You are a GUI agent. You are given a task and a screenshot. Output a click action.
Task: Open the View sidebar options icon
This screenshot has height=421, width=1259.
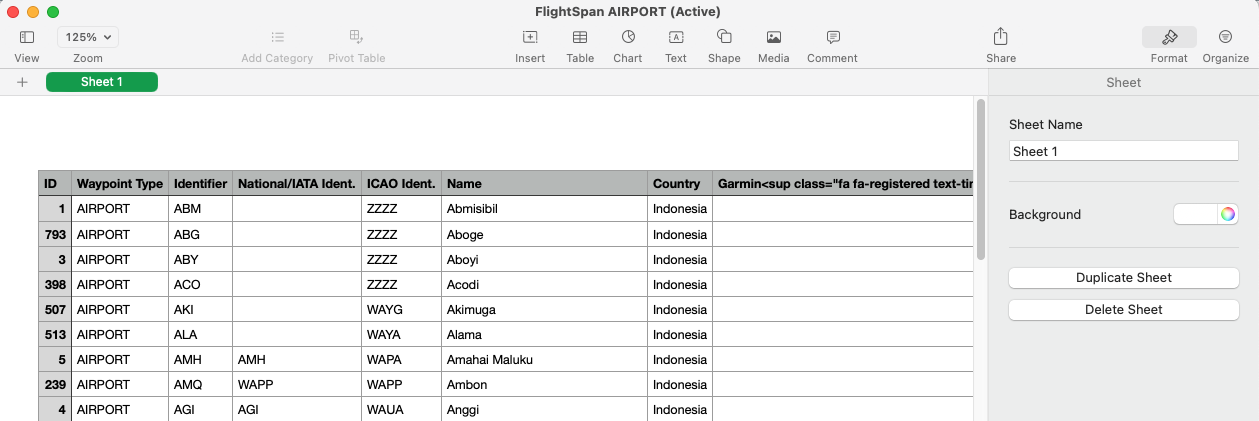(27, 37)
